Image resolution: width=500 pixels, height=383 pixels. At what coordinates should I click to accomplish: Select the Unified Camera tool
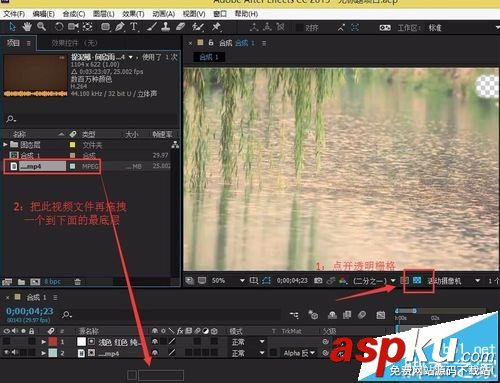click(x=73, y=27)
